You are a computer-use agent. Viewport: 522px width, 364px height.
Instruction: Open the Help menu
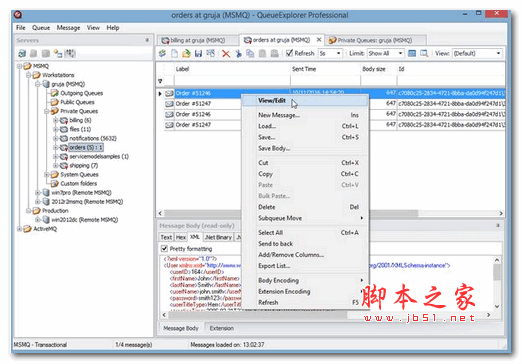(x=113, y=28)
